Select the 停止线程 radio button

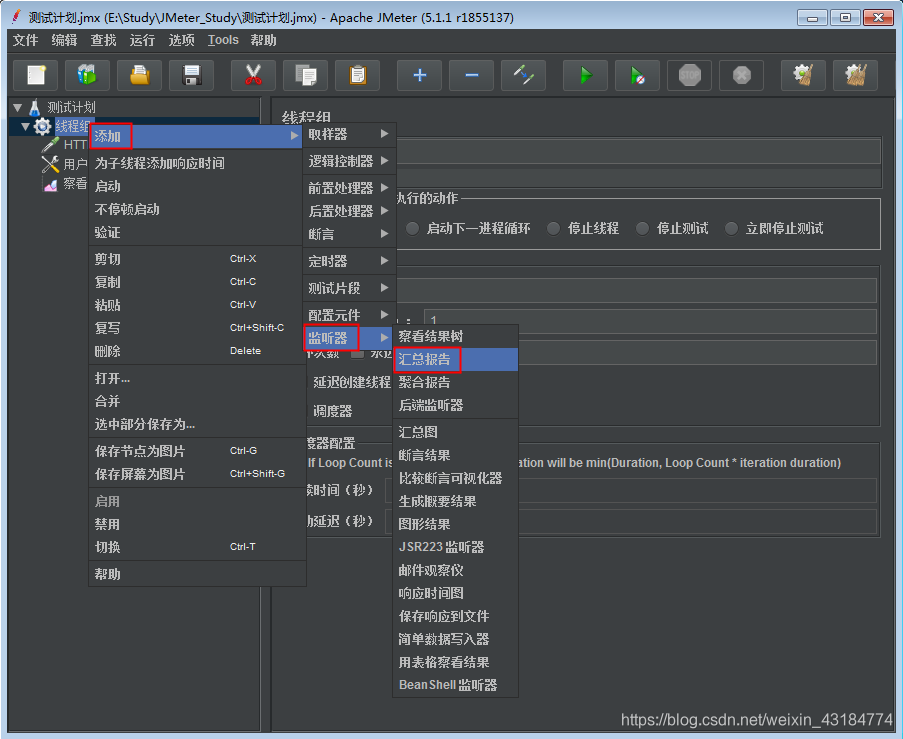(x=553, y=229)
